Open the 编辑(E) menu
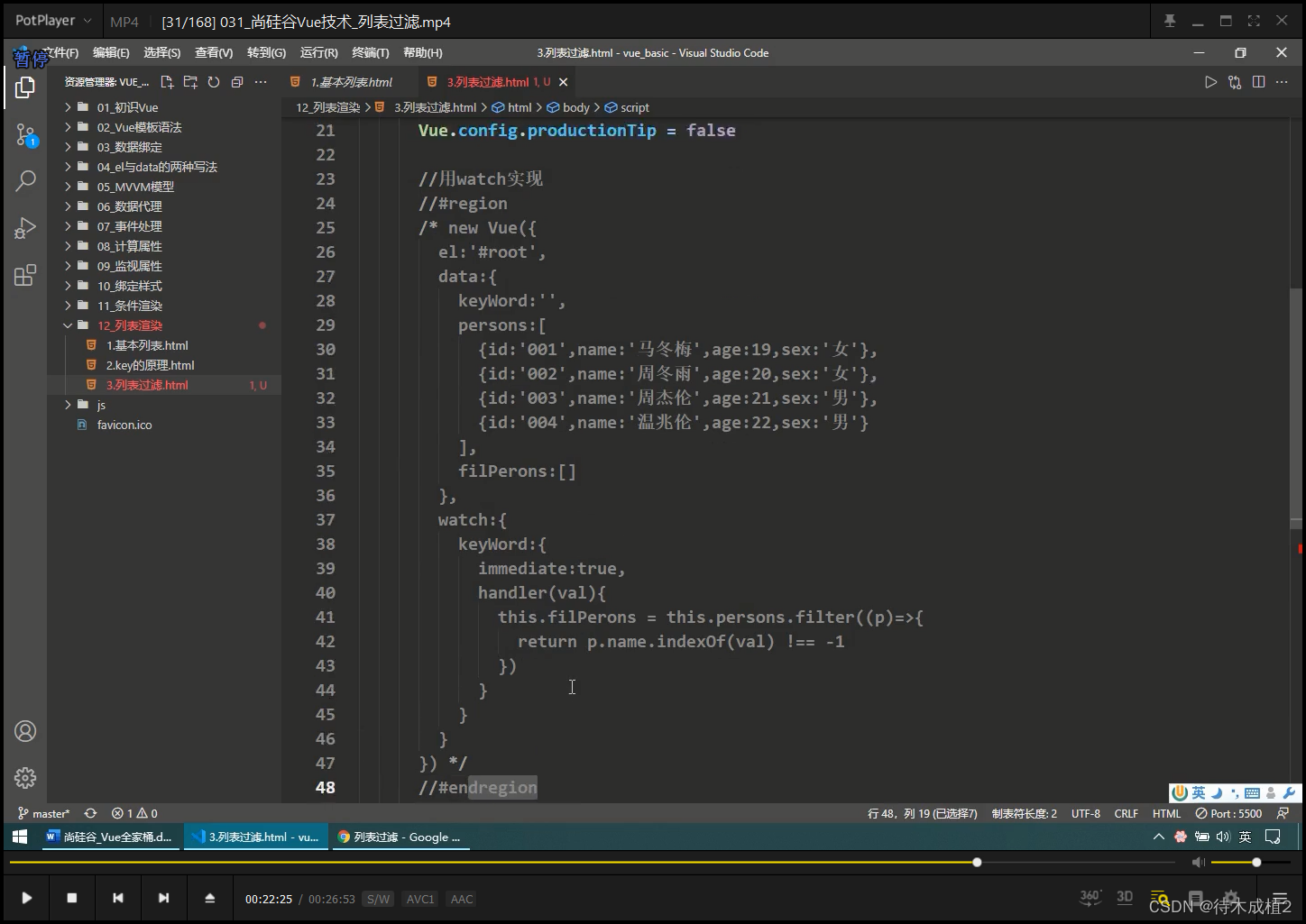1306x924 pixels. [x=111, y=53]
